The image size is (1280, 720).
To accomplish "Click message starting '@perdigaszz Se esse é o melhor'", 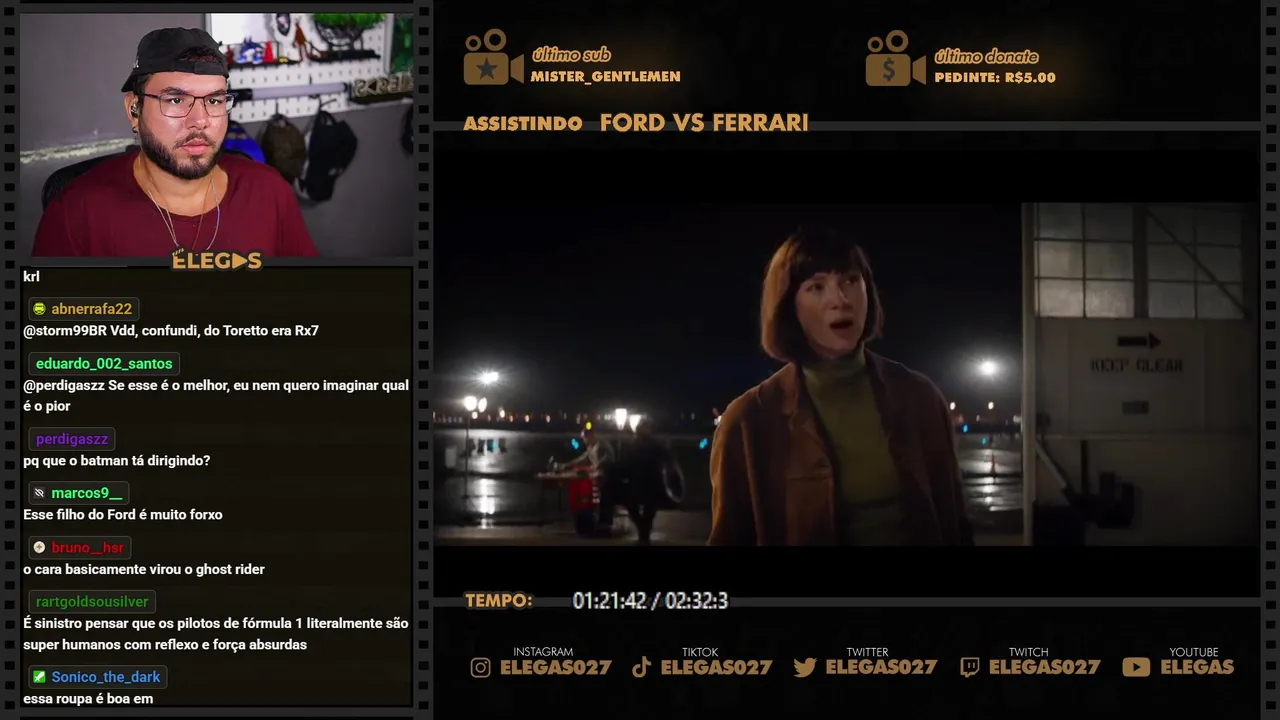I will click(216, 396).
